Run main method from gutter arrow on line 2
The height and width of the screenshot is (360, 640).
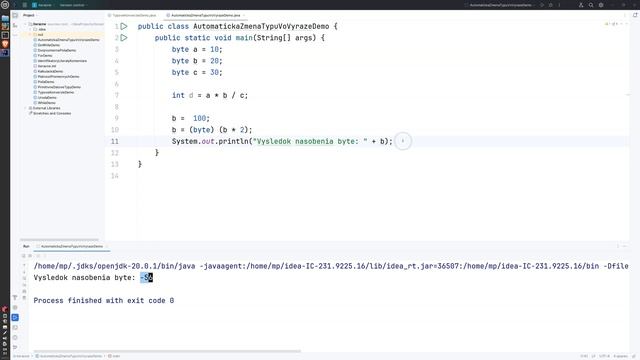[x=124, y=38]
